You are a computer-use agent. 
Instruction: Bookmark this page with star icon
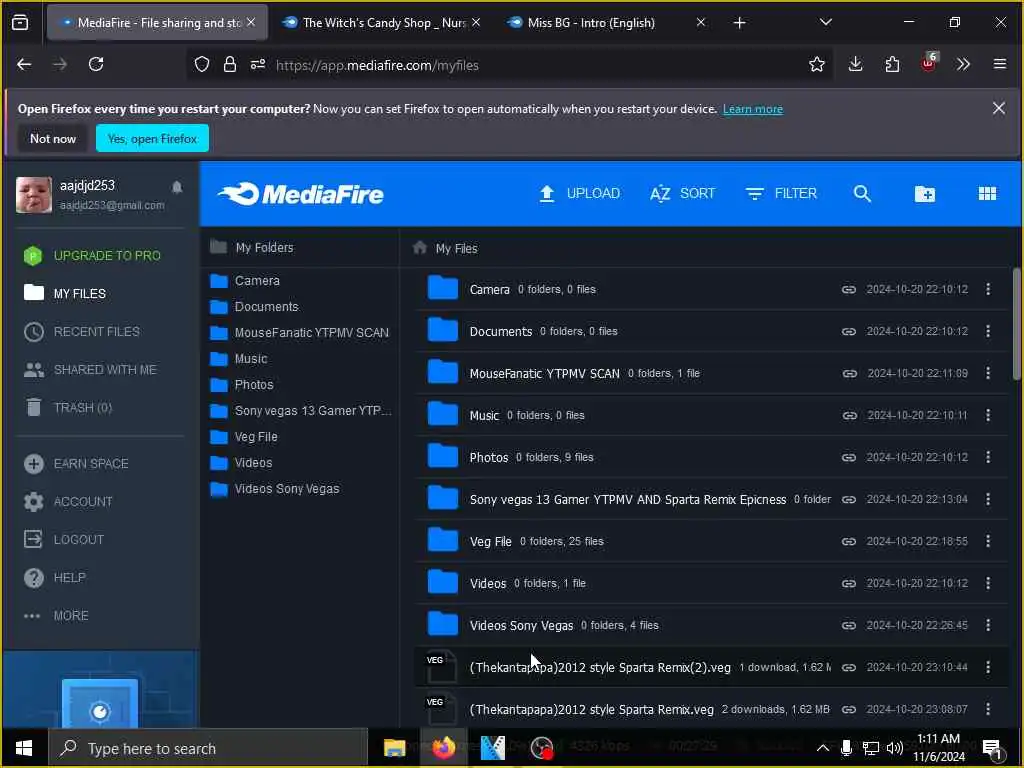click(x=816, y=64)
